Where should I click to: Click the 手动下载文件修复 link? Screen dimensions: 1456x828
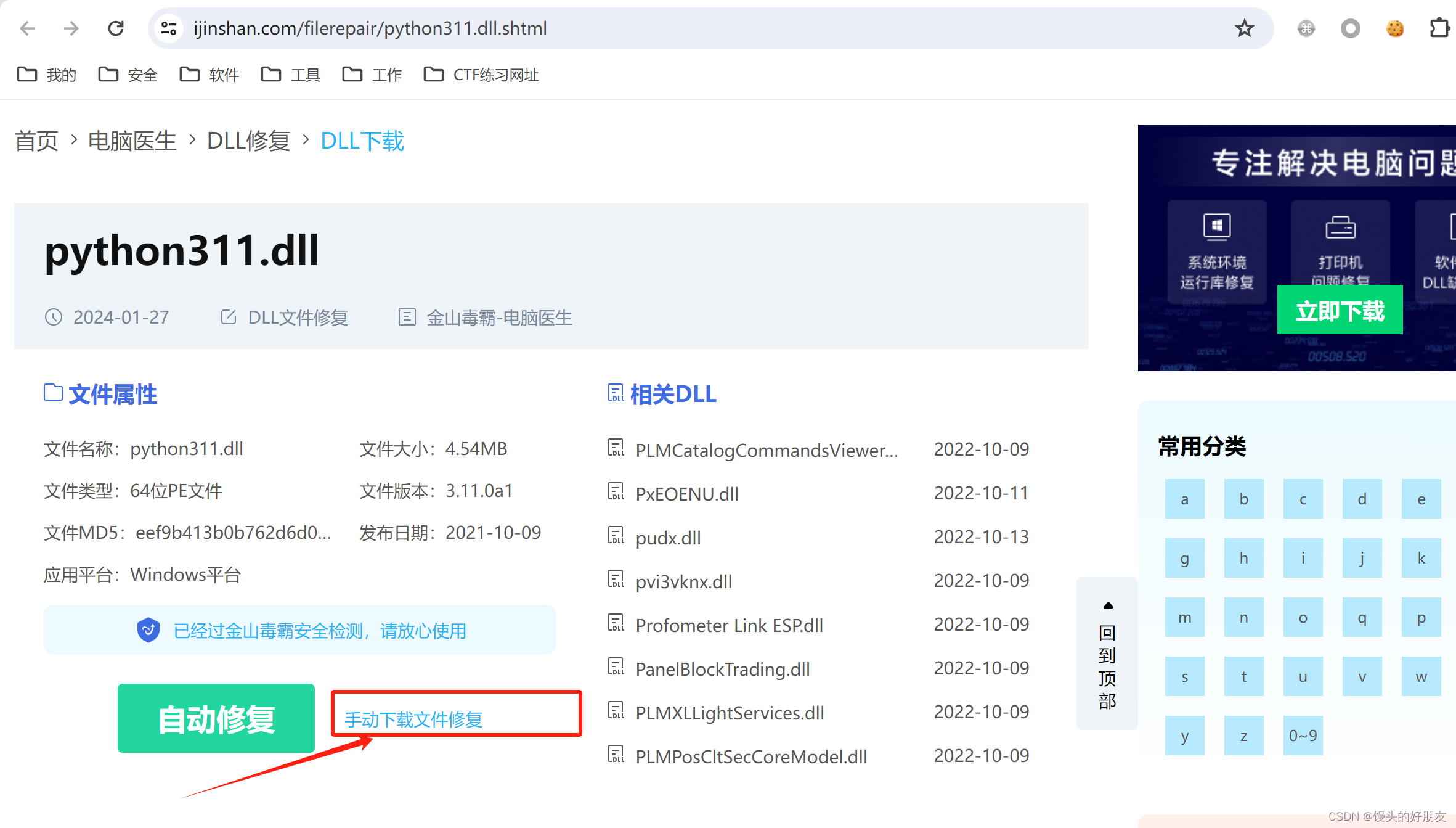[x=413, y=719]
